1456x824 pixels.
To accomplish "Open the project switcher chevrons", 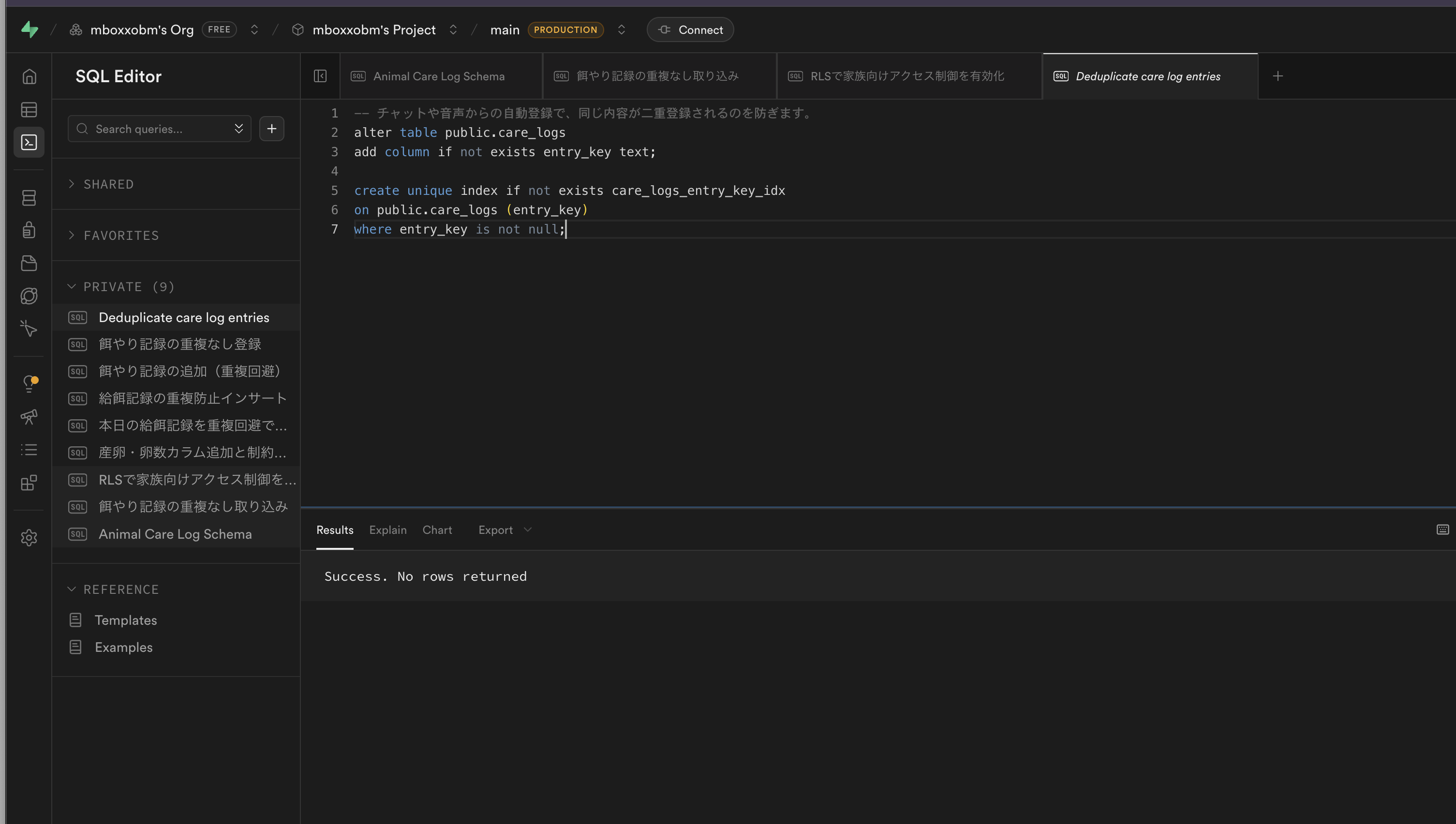I will point(453,29).
